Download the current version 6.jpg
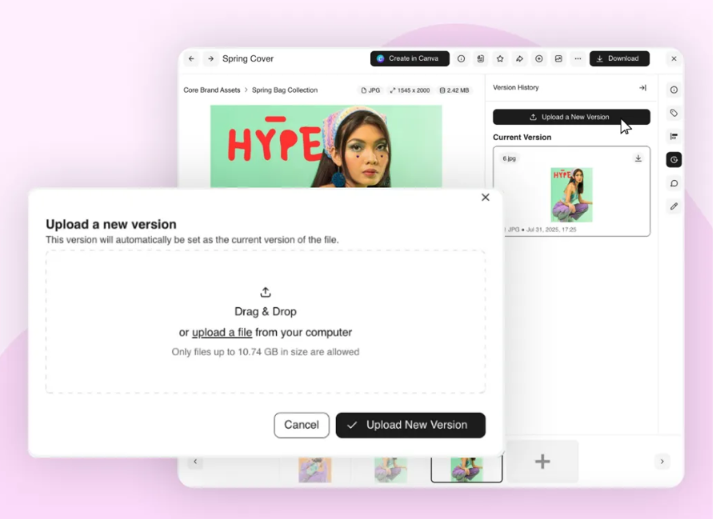 (638, 158)
